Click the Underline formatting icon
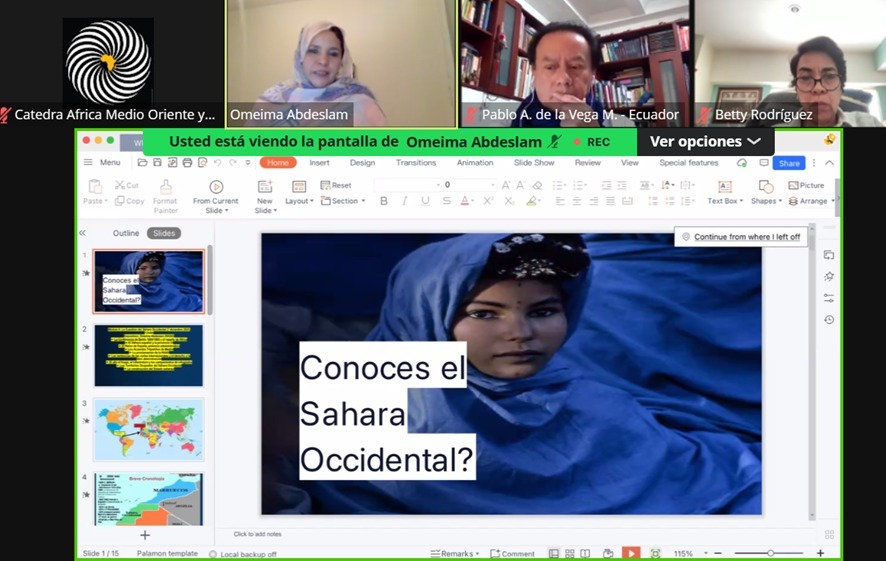The height and width of the screenshot is (561, 886). click(425, 201)
